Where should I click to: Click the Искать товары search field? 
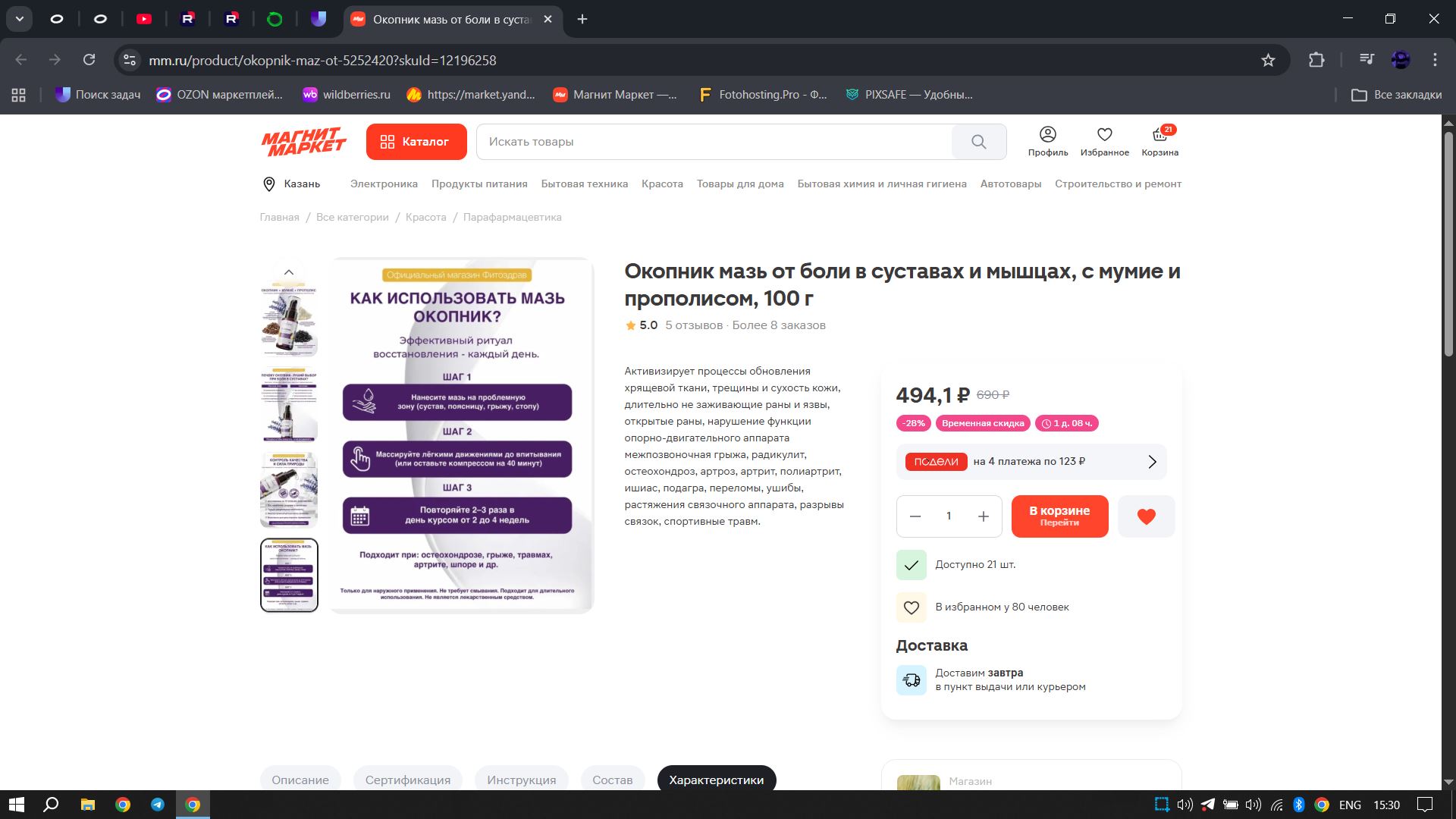[x=713, y=142]
